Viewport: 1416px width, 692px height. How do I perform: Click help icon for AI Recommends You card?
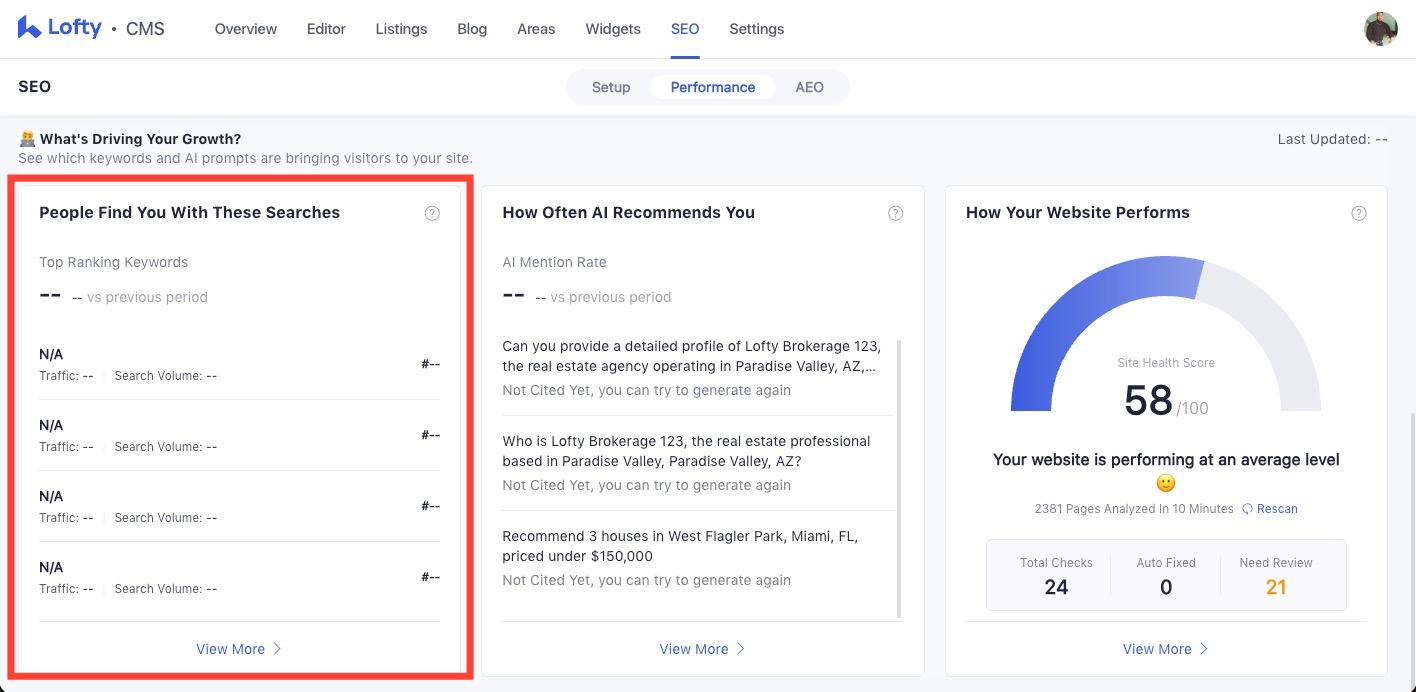pos(896,213)
